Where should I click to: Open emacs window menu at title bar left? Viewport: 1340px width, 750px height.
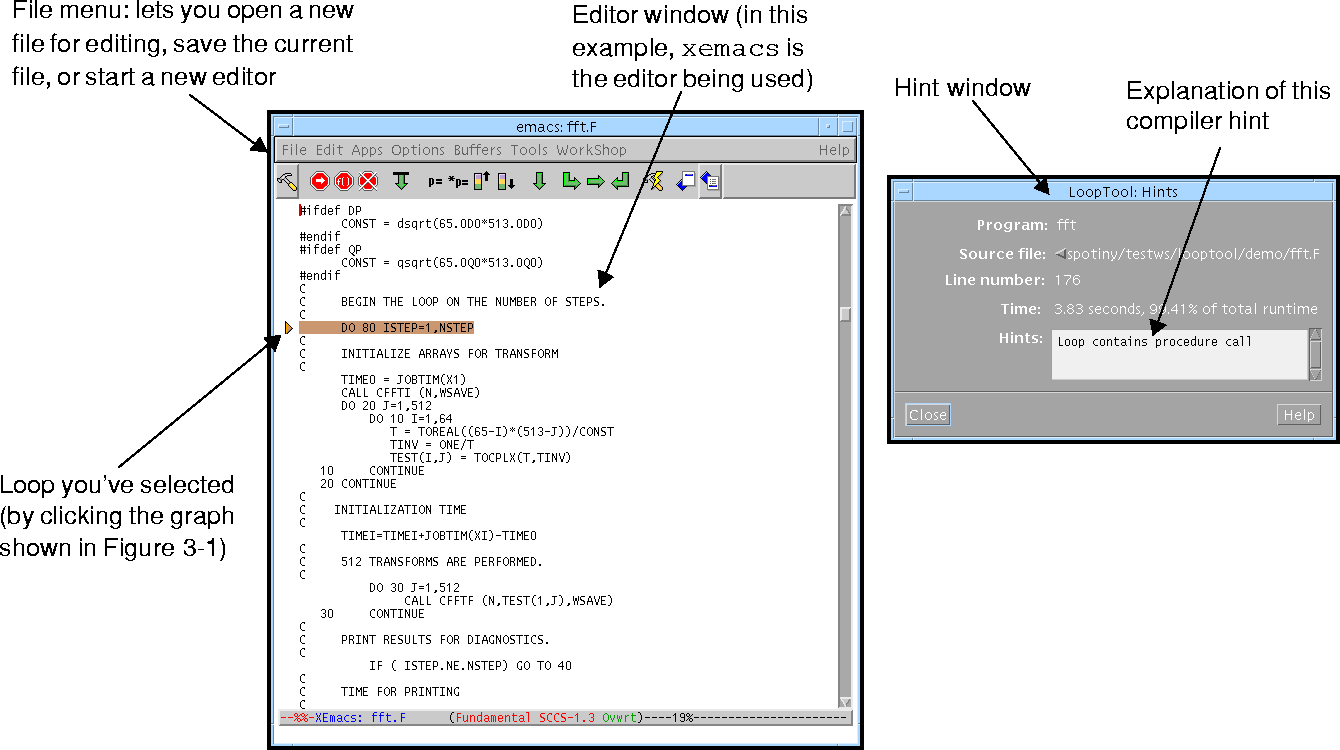(284, 127)
